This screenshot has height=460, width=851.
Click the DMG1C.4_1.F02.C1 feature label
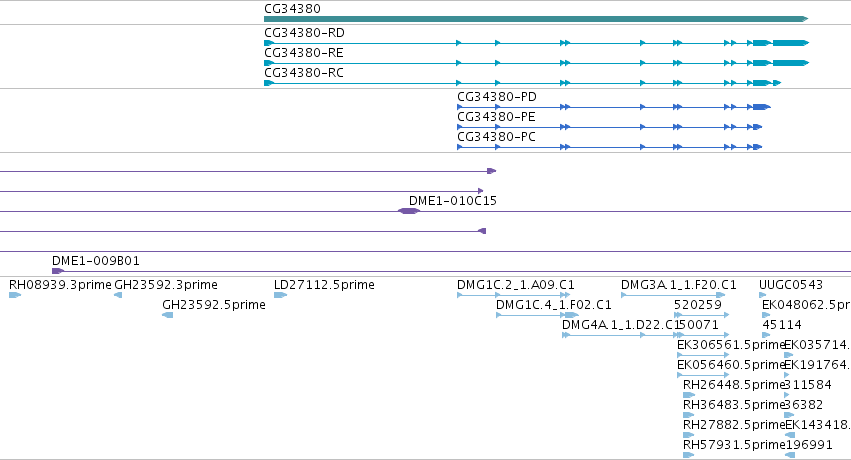pos(554,305)
